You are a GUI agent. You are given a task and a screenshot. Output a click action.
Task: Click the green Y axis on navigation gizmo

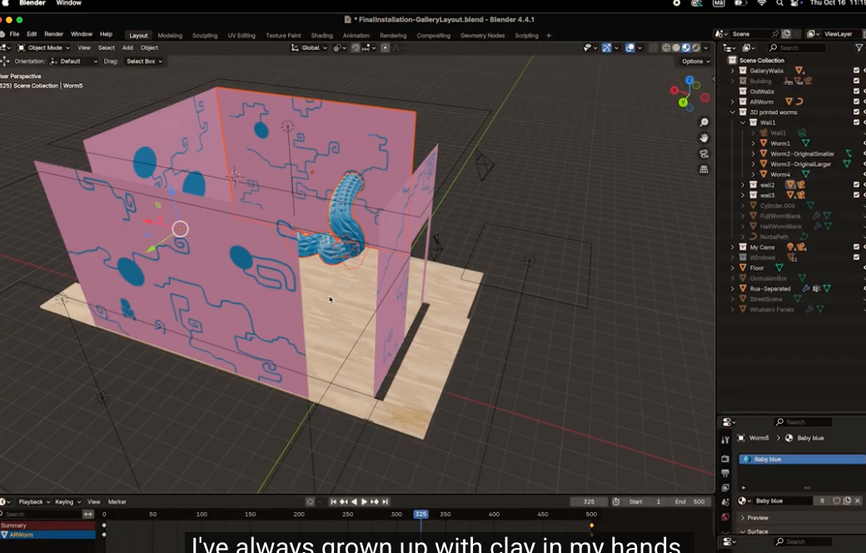(683, 102)
